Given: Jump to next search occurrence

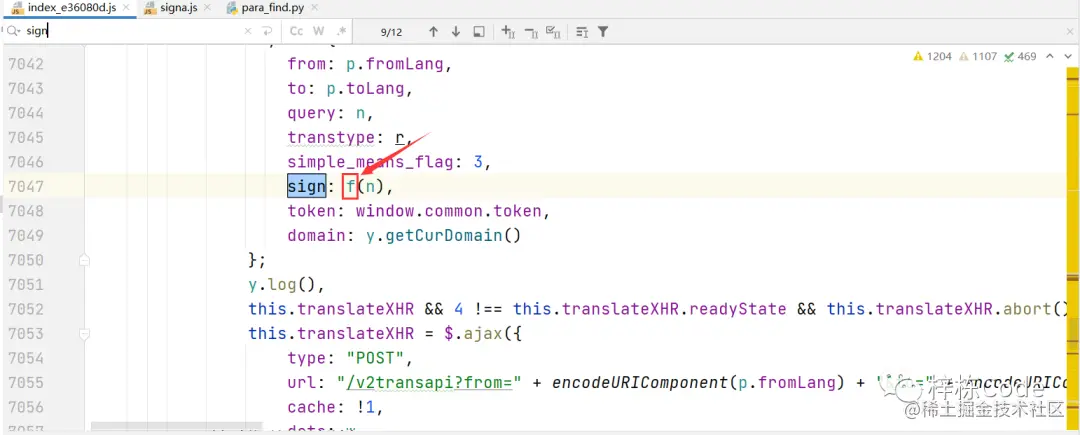Looking at the screenshot, I should pos(456,32).
